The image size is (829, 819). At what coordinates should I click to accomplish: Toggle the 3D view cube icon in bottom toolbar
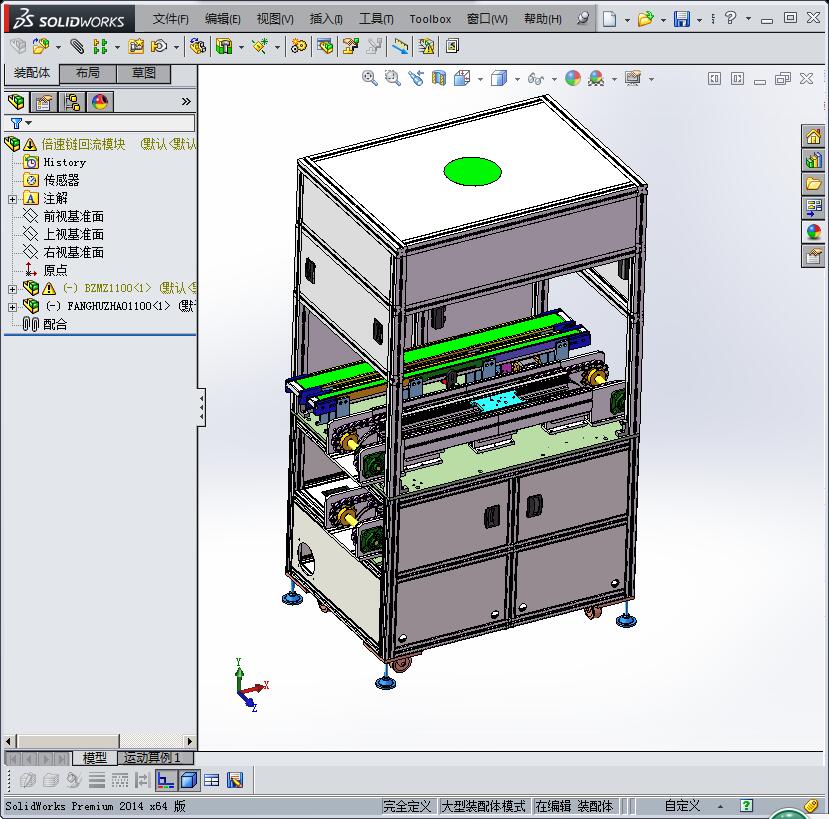[189, 780]
